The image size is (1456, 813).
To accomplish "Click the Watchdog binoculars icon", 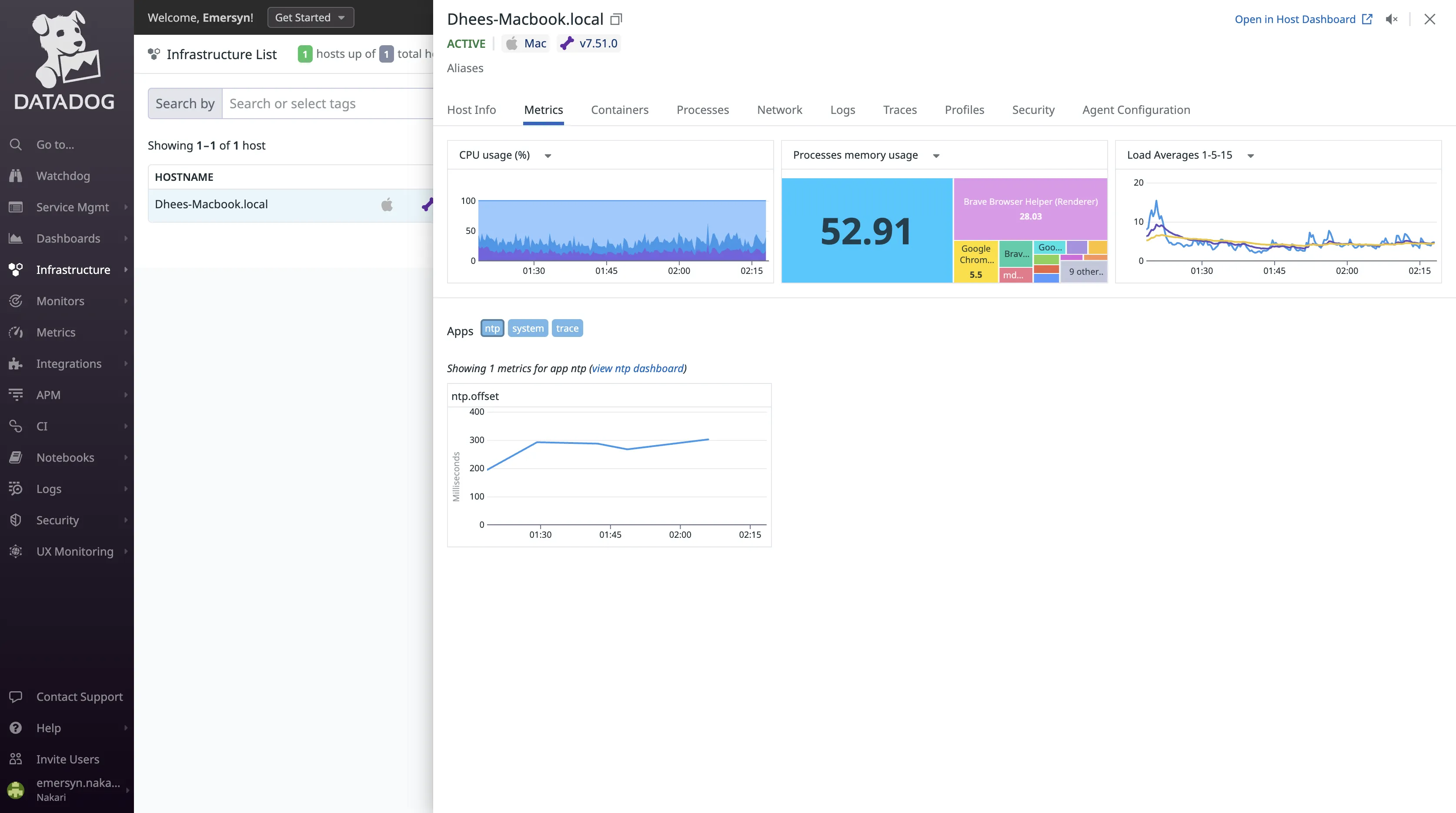I will click(16, 176).
